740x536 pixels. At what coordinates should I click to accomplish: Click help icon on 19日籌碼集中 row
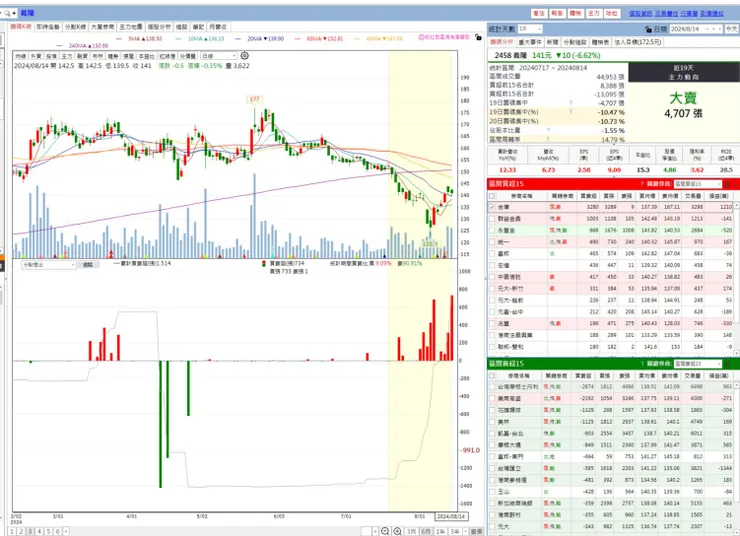click(x=571, y=102)
